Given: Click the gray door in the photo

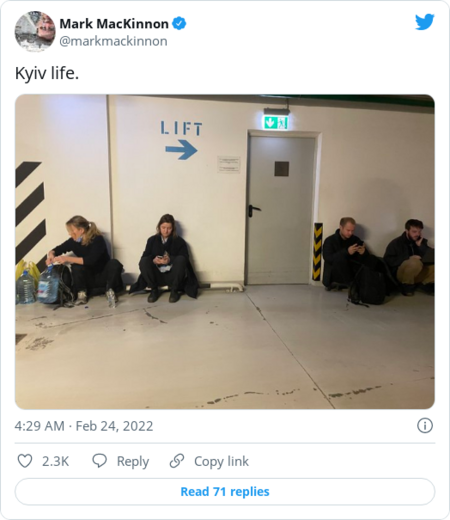Looking at the screenshot, I should point(280,209).
